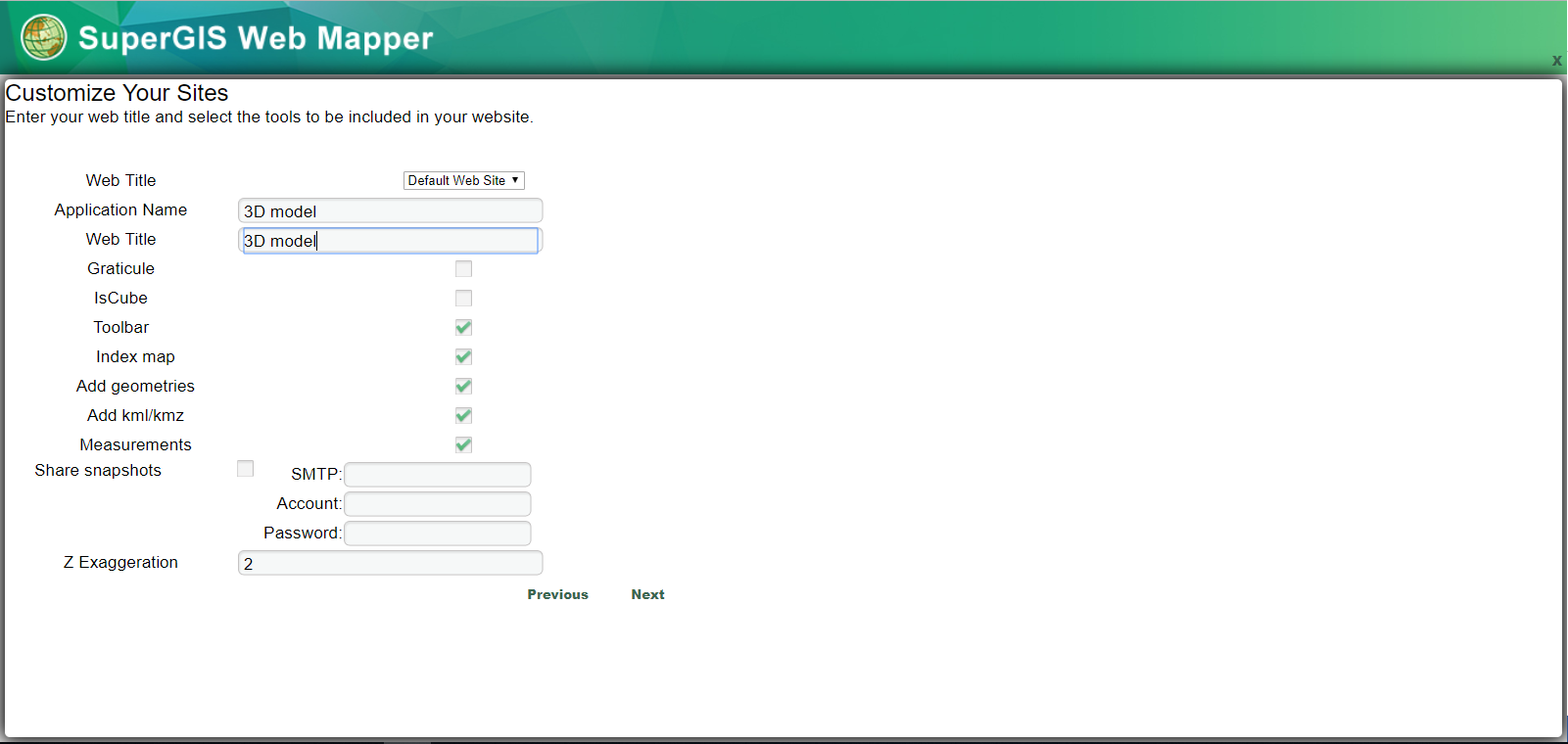The image size is (1568, 744).
Task: Uncheck the Index map checkbox
Action: [464, 357]
